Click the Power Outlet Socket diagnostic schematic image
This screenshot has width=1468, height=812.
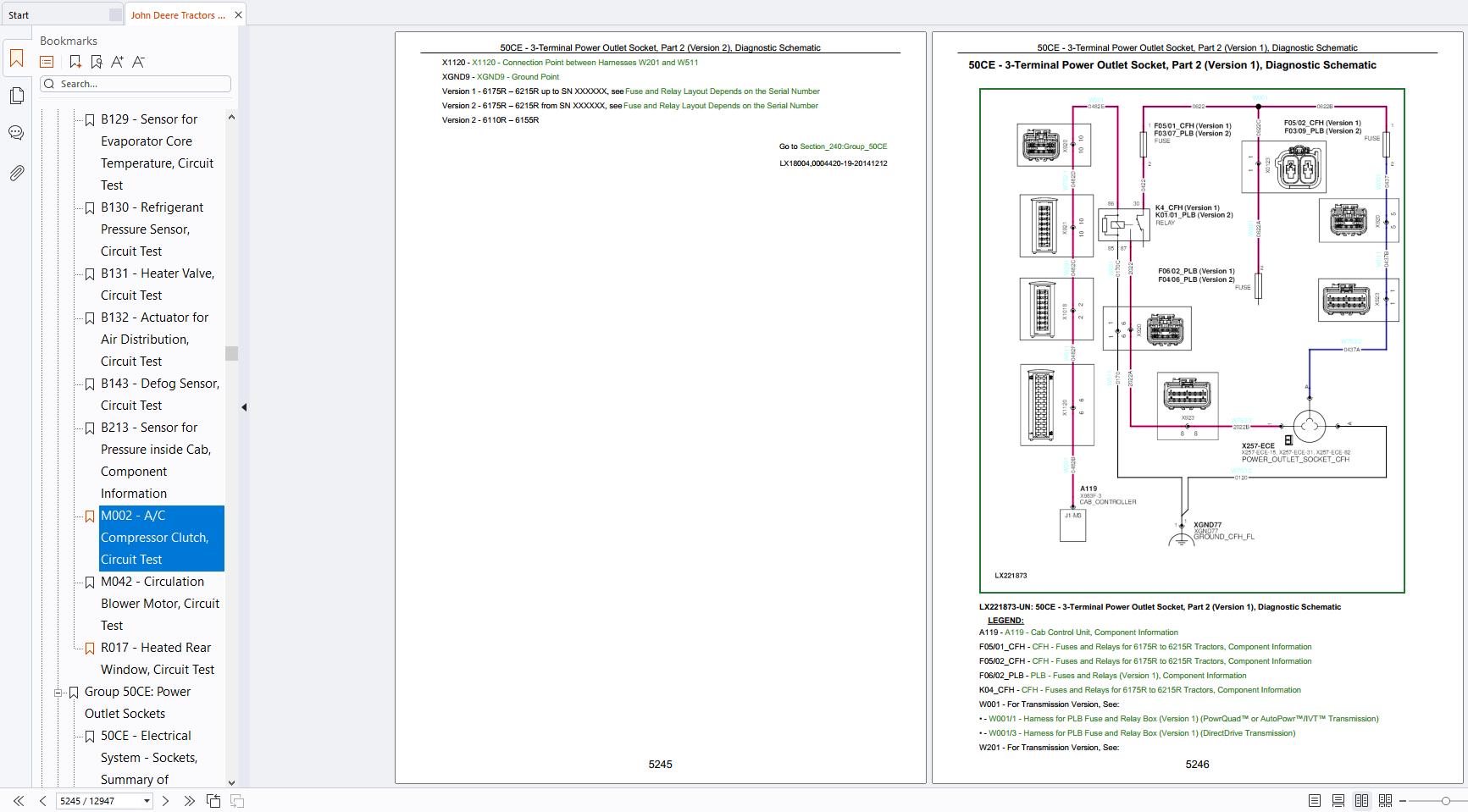pyautogui.click(x=1192, y=340)
